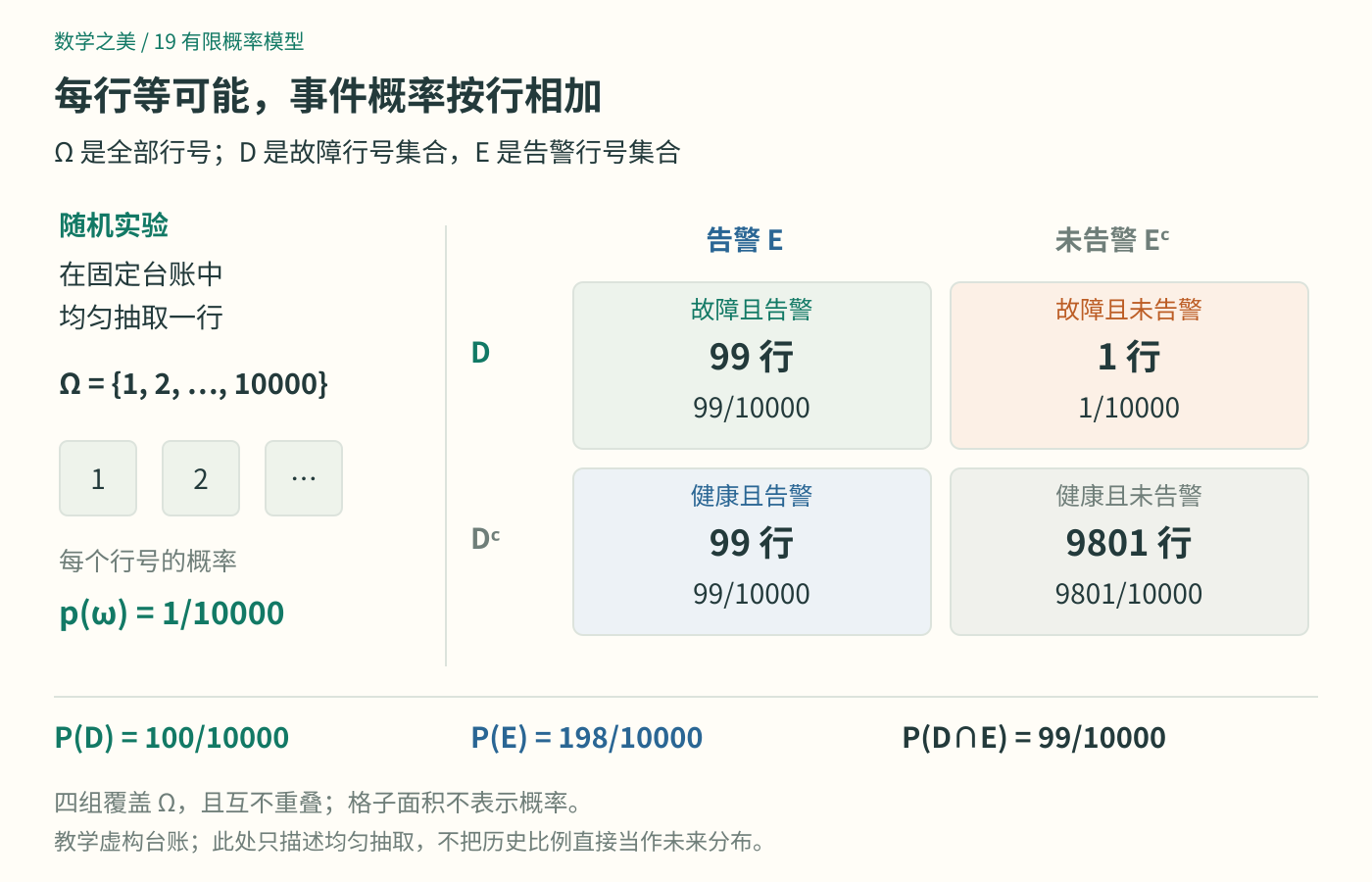
Task: Click the 'Dᶜ' row label
Action: coord(486,539)
